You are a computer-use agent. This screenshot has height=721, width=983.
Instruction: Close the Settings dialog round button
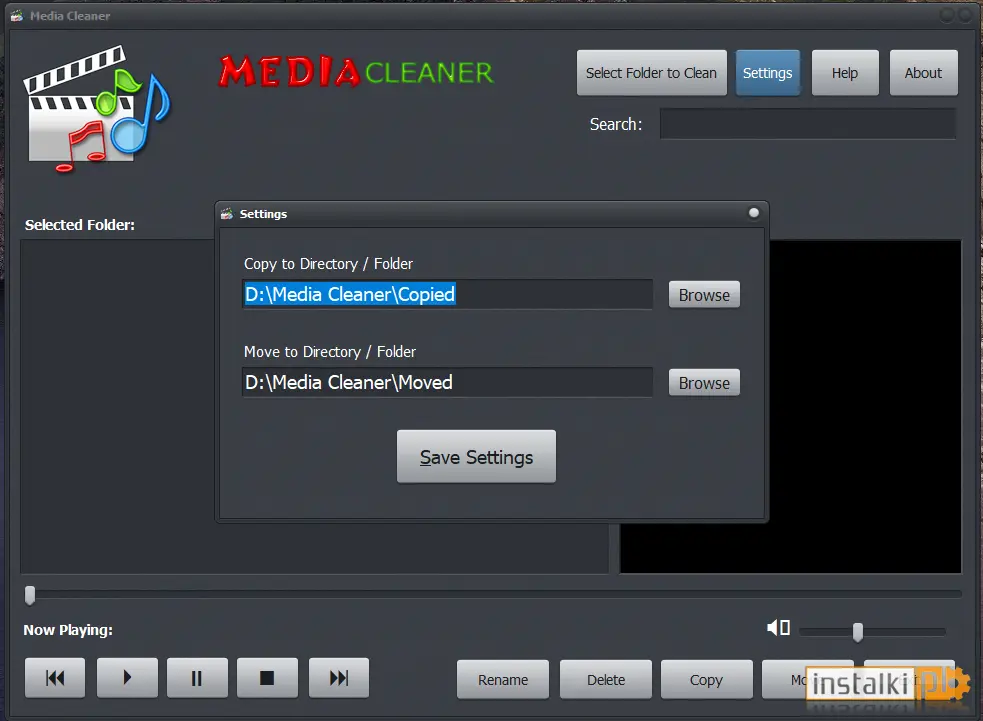(x=754, y=213)
